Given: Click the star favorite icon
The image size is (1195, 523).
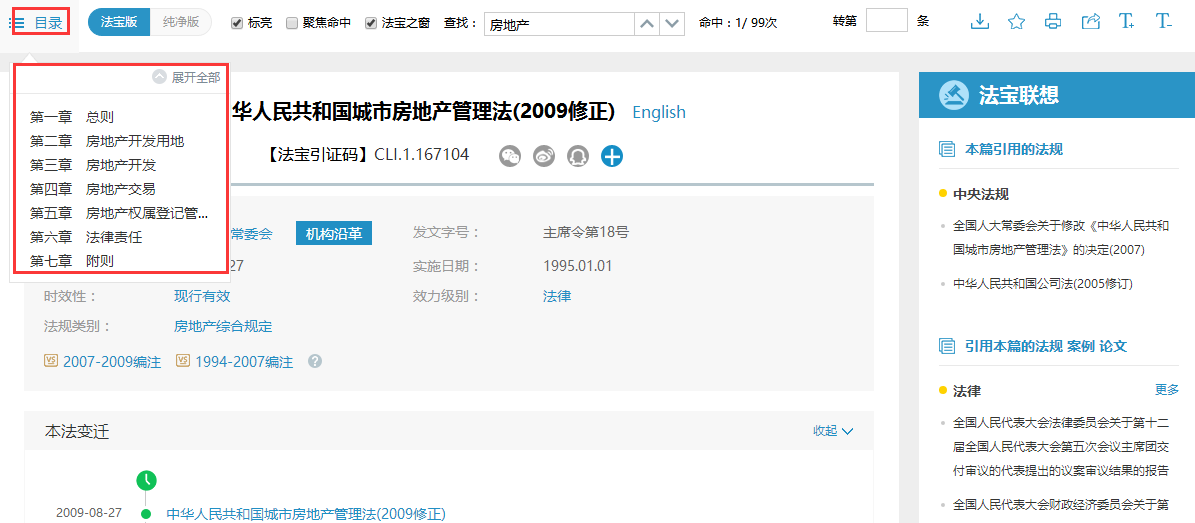Looking at the screenshot, I should 1016,22.
